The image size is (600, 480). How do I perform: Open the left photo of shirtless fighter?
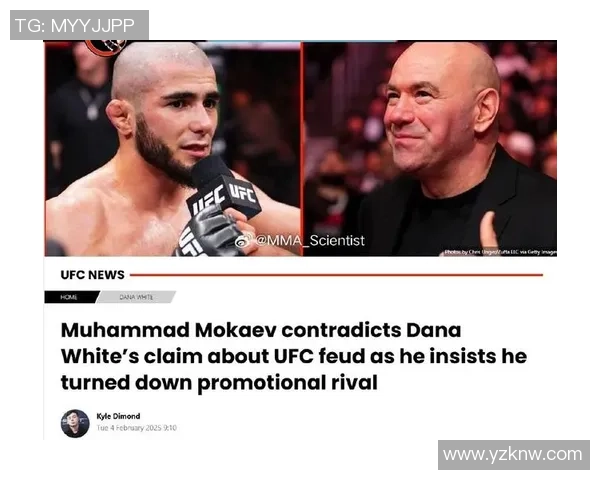point(173,149)
